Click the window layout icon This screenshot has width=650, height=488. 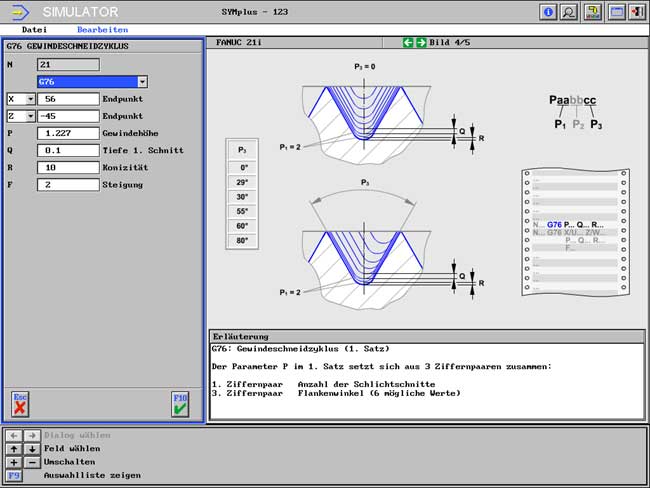(617, 12)
